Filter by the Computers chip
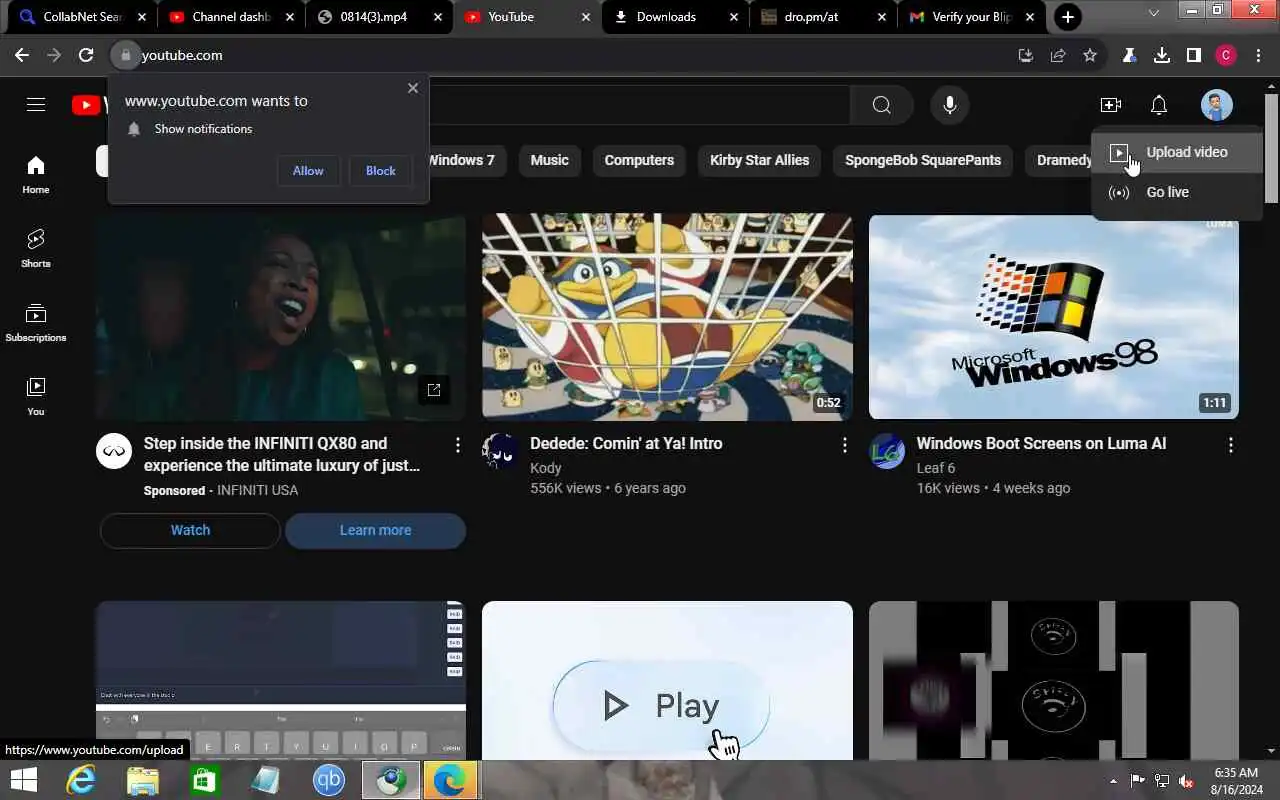Screen dimensions: 1280x800 coord(639,160)
